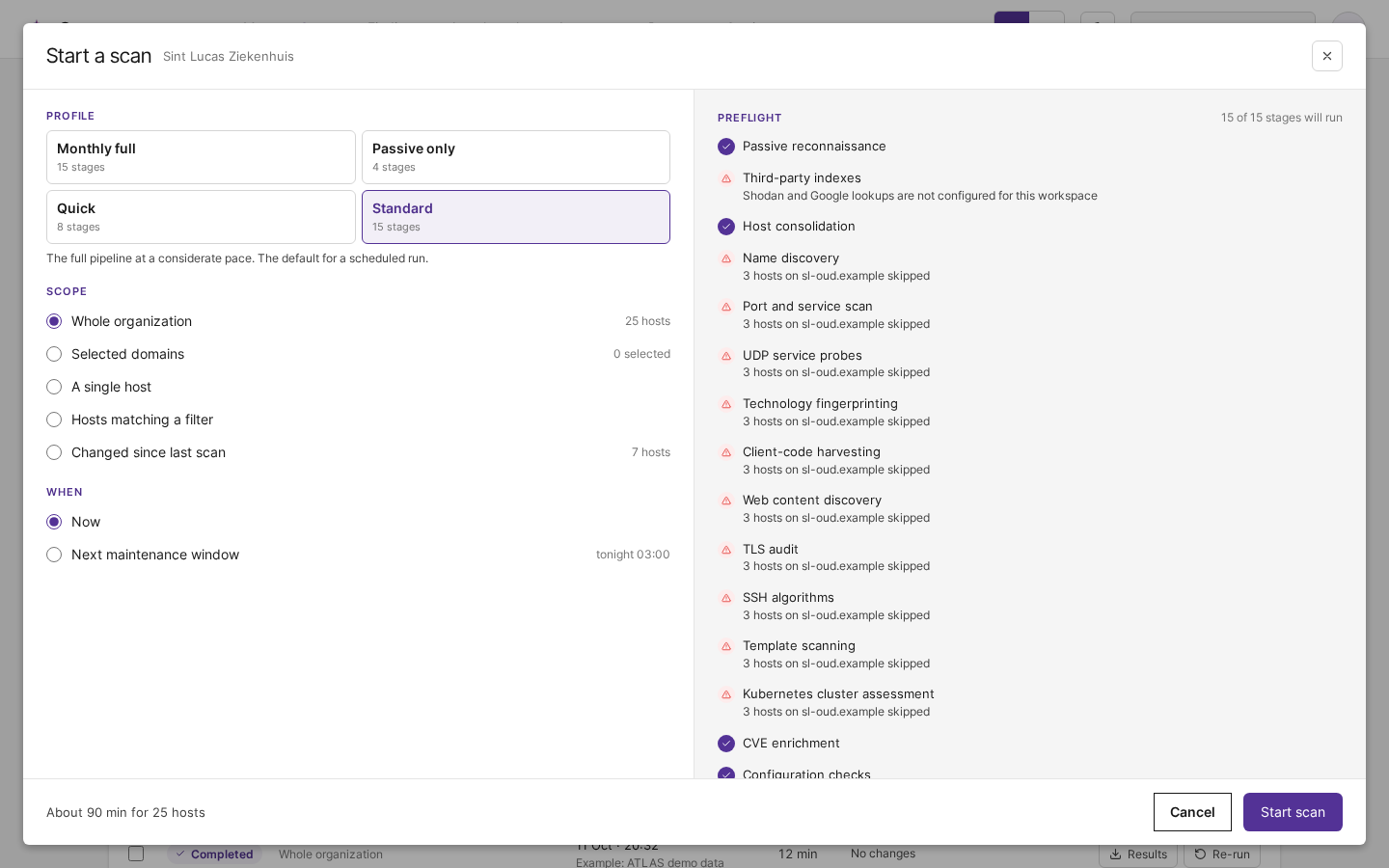Click the Port and service scan warning icon

726,307
